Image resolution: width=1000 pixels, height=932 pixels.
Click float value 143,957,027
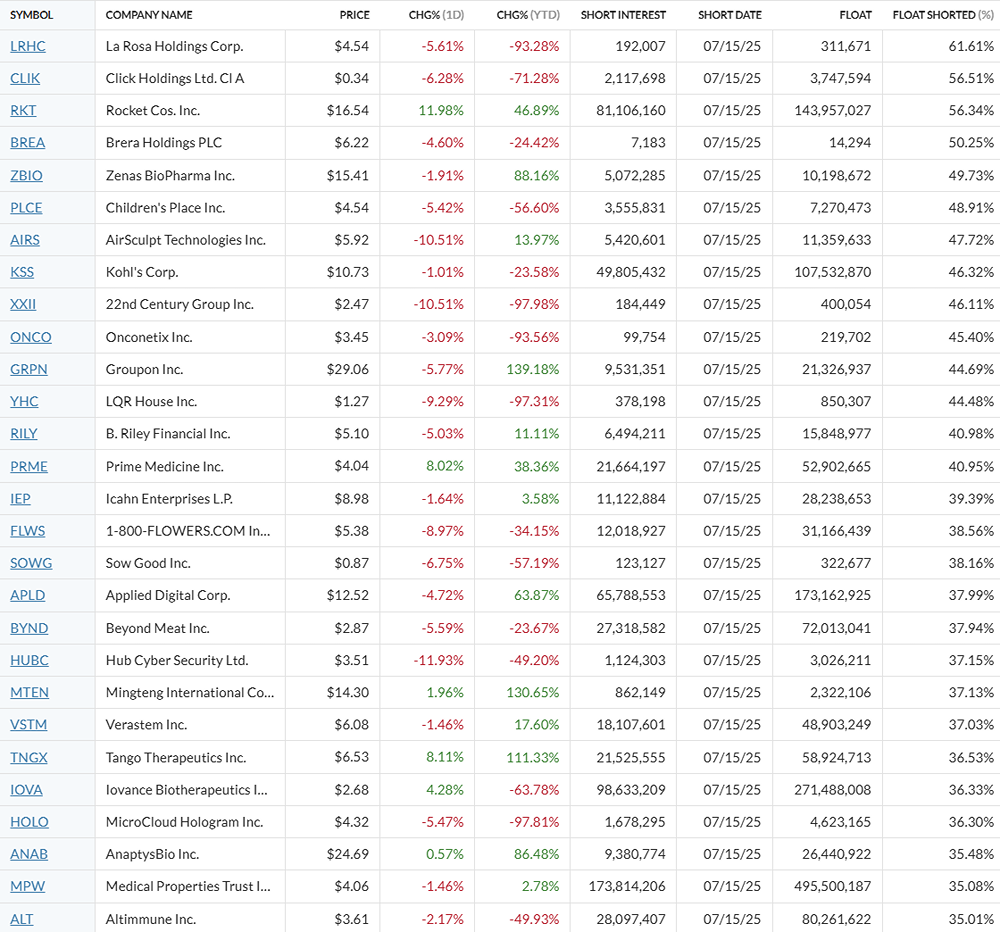(x=832, y=111)
